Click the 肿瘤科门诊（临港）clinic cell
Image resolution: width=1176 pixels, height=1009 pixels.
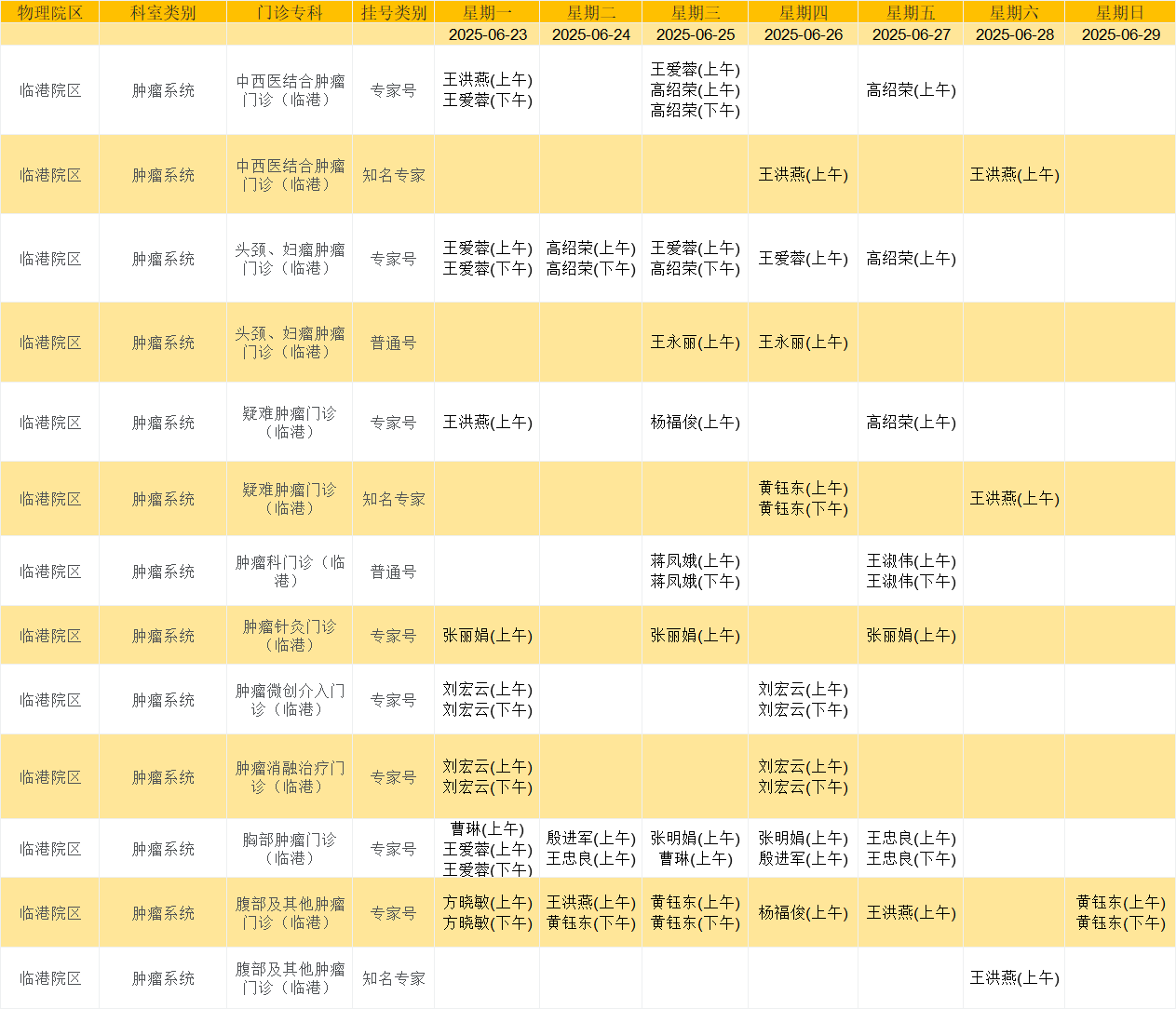290,572
